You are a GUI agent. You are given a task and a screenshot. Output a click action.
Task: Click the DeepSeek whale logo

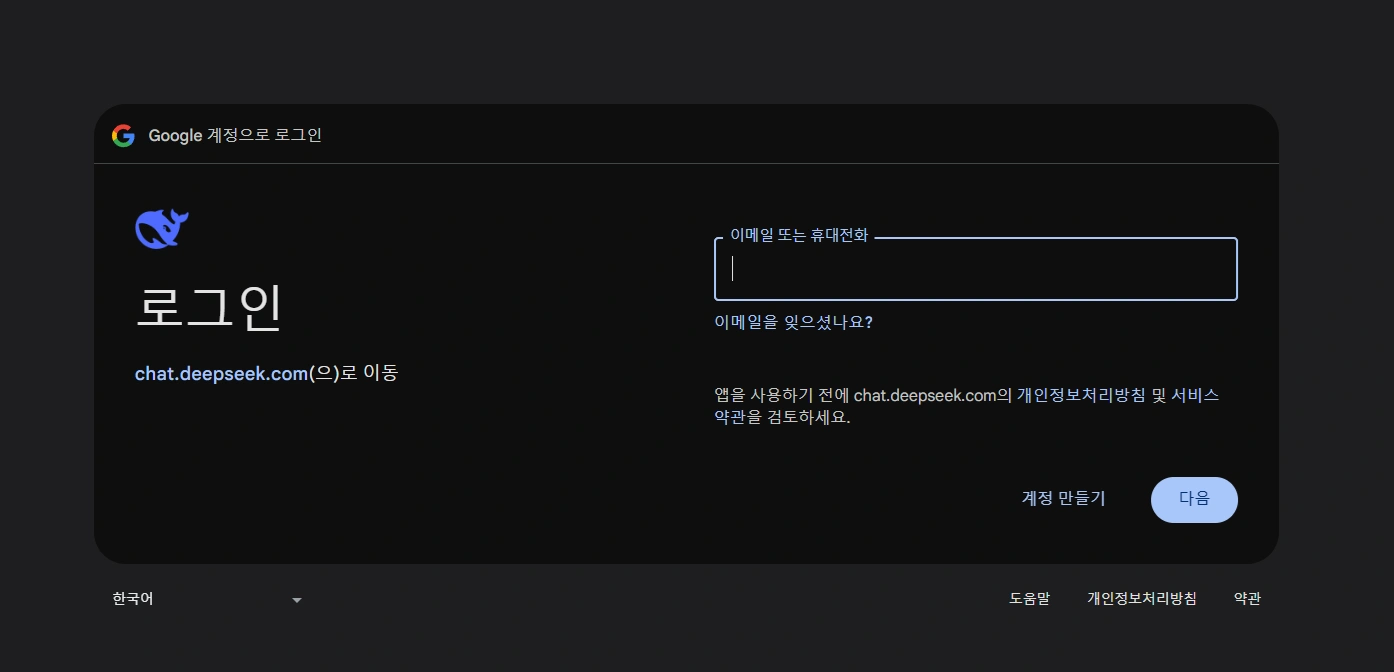(x=162, y=229)
